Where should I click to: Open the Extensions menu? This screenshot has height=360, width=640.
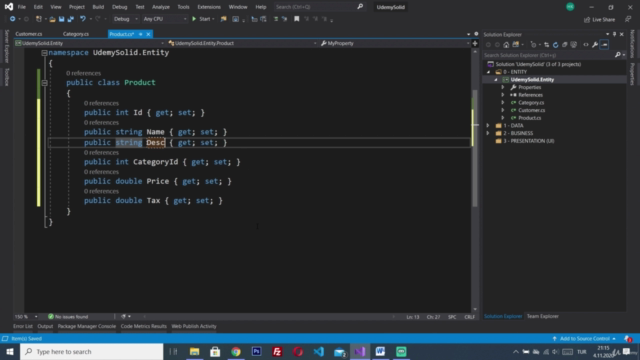209,7
